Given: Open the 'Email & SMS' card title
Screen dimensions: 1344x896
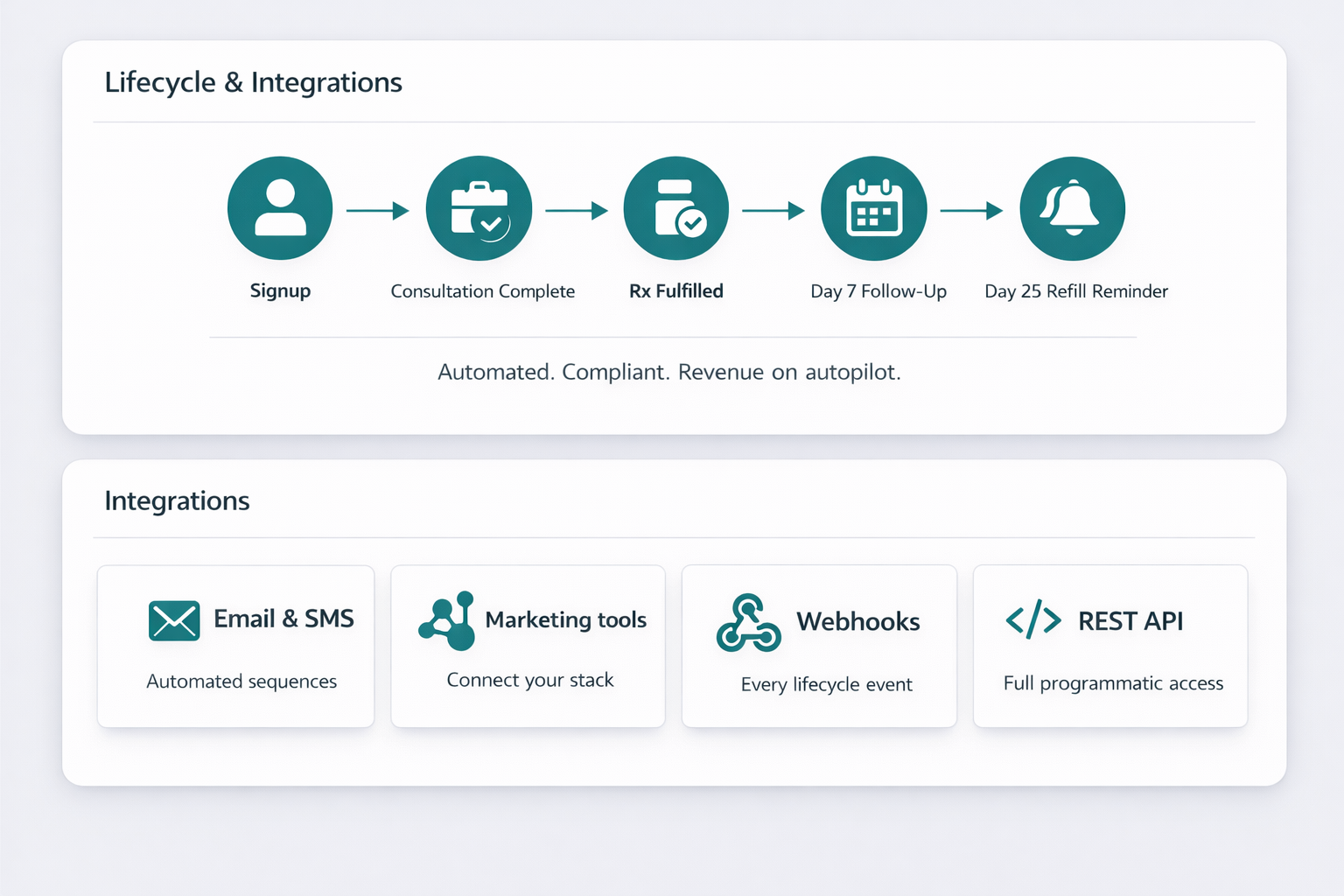Looking at the screenshot, I should click(283, 619).
